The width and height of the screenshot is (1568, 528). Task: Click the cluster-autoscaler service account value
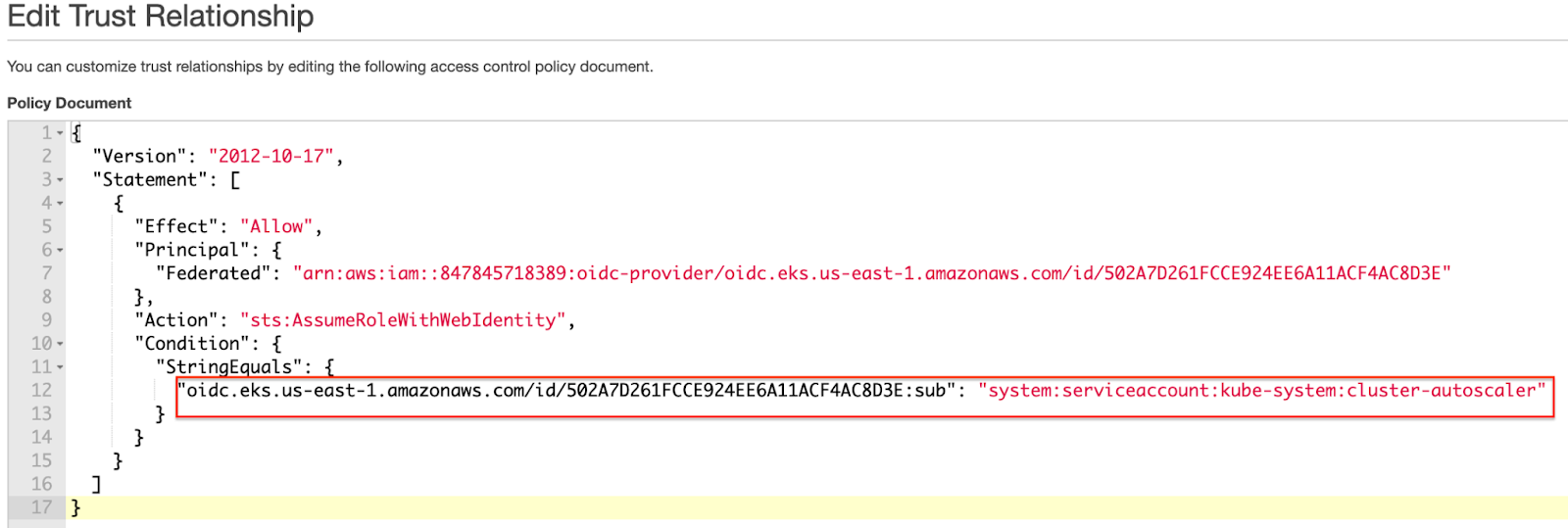1261,391
